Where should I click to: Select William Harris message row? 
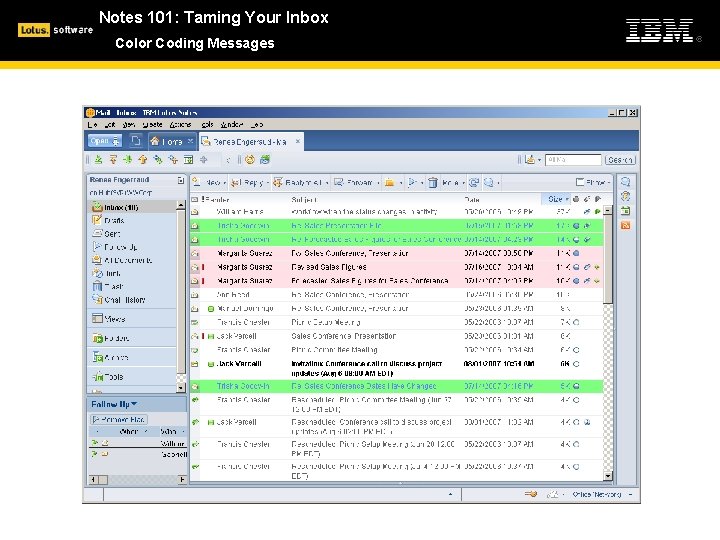pyautogui.click(x=396, y=212)
